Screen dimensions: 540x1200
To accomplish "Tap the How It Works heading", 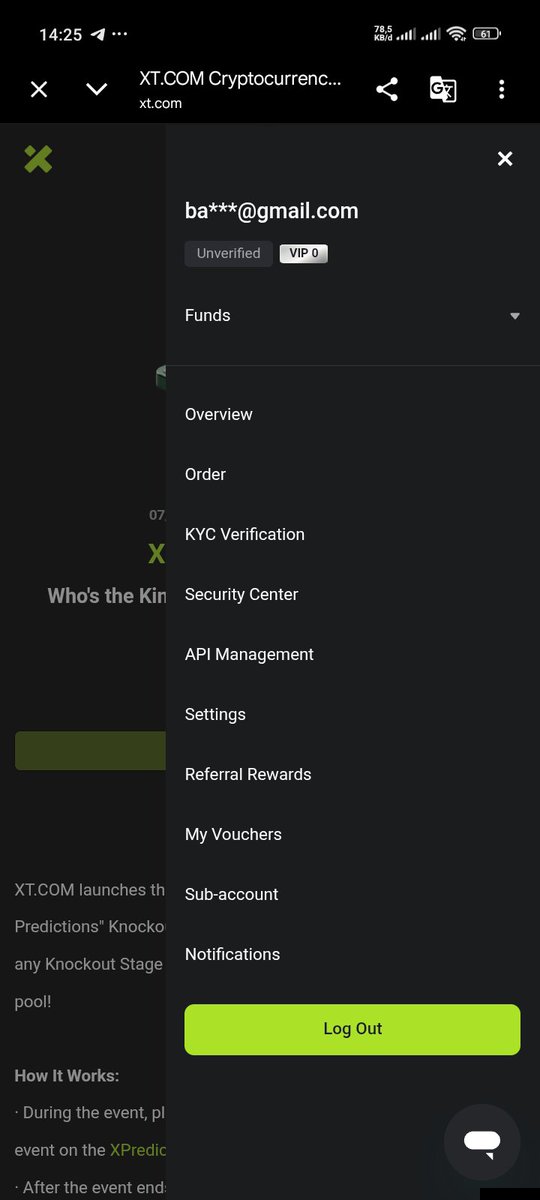I will click(x=67, y=1076).
